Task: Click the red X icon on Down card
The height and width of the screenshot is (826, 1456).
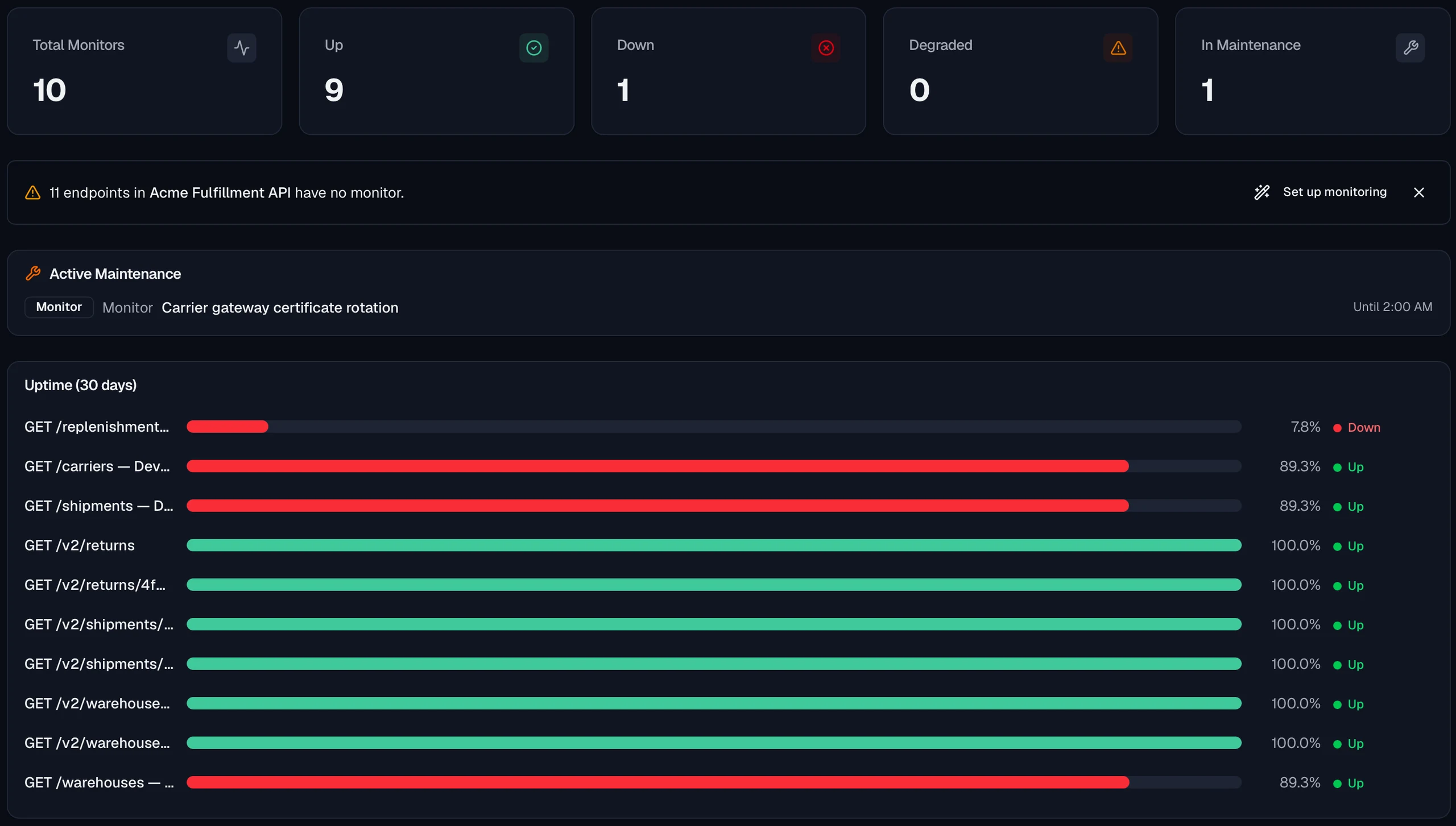Action: pyautogui.click(x=826, y=48)
